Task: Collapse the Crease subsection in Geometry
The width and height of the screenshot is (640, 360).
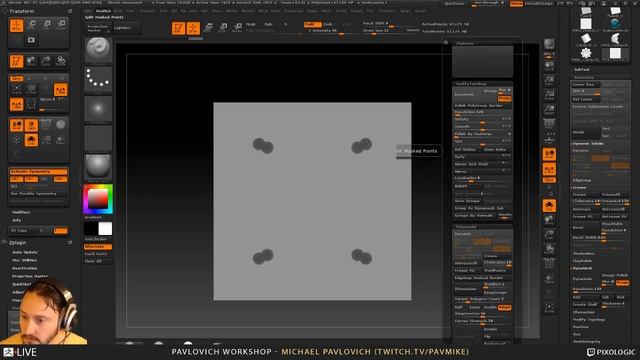Action: pyautogui.click(x=579, y=187)
